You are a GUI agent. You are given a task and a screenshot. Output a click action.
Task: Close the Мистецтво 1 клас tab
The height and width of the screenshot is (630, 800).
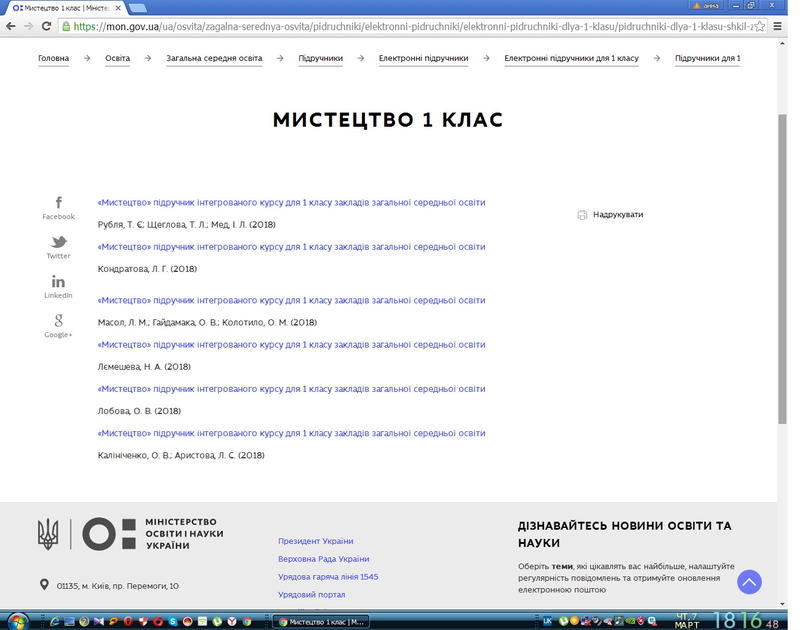pos(118,8)
